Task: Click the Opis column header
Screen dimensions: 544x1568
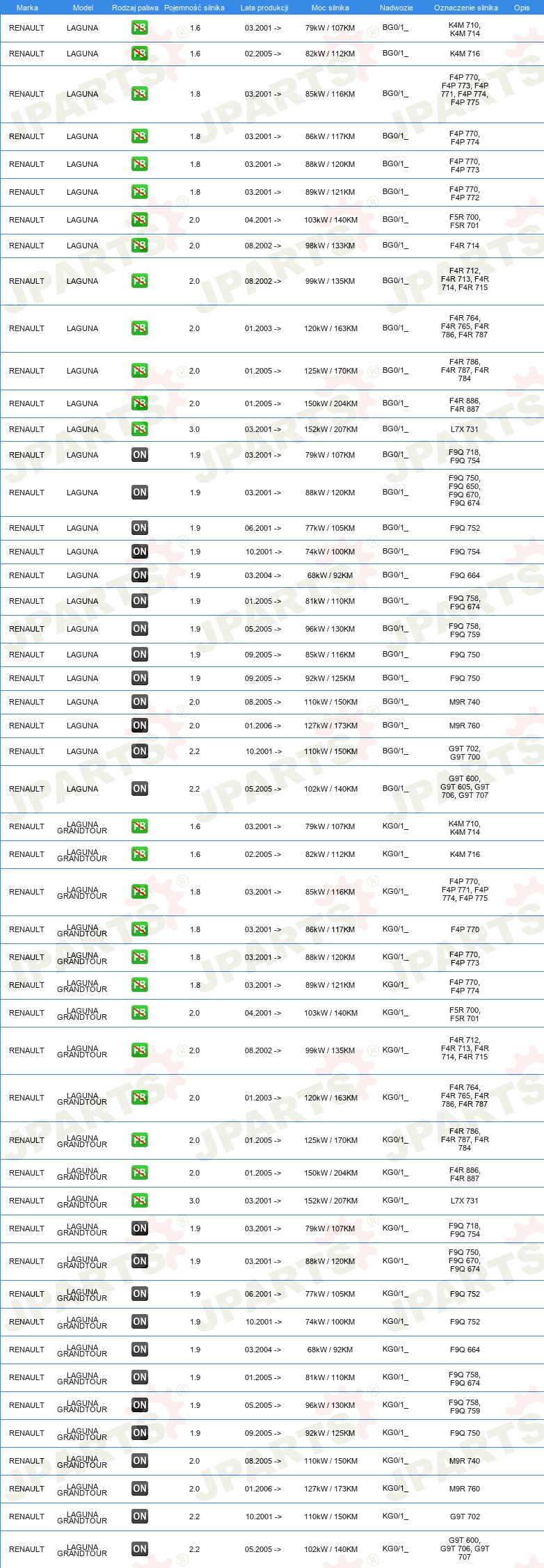Action: tap(522, 8)
